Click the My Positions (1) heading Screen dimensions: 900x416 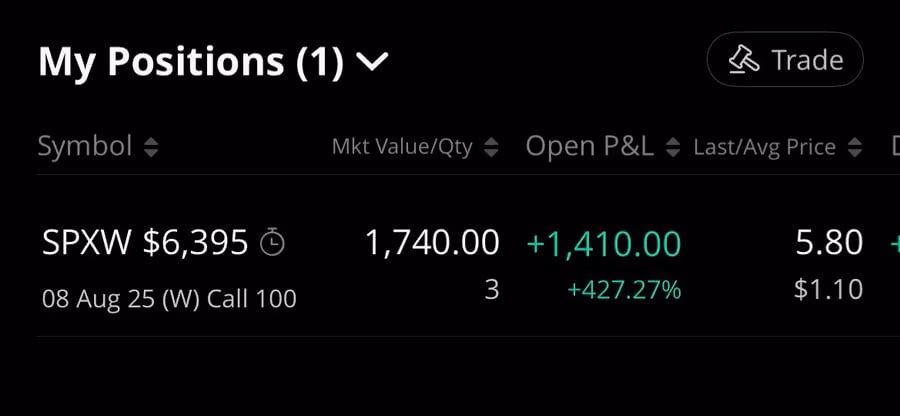click(x=190, y=63)
